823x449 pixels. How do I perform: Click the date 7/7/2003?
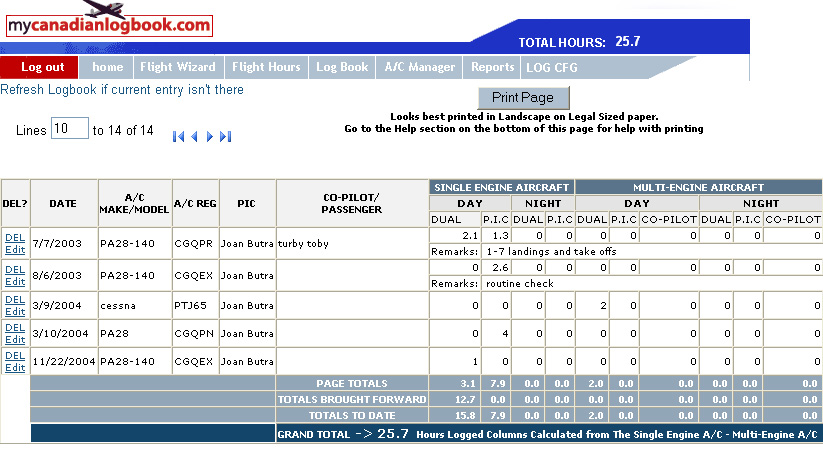(x=57, y=244)
